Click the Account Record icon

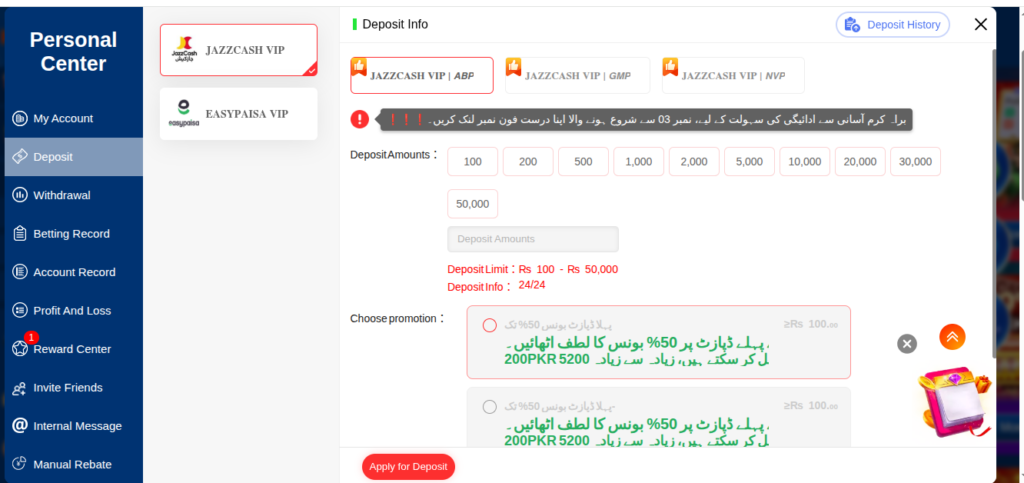(20, 272)
